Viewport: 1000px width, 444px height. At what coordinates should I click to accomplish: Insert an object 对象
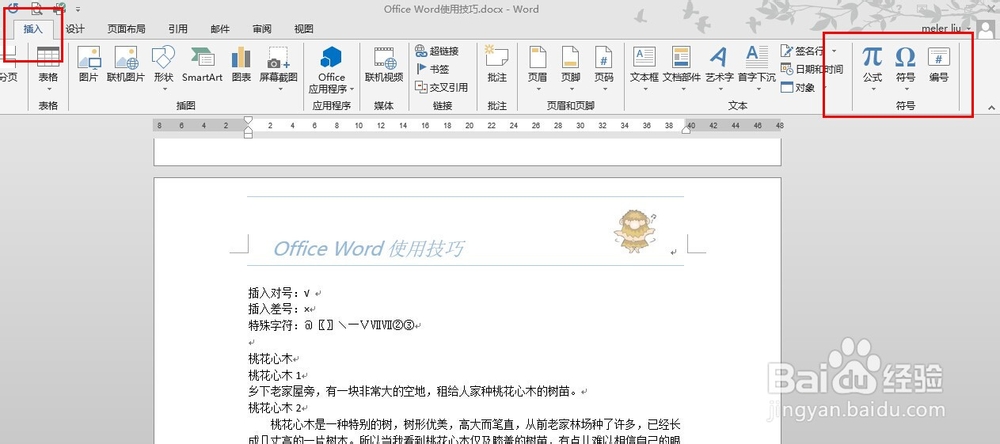tap(798, 87)
